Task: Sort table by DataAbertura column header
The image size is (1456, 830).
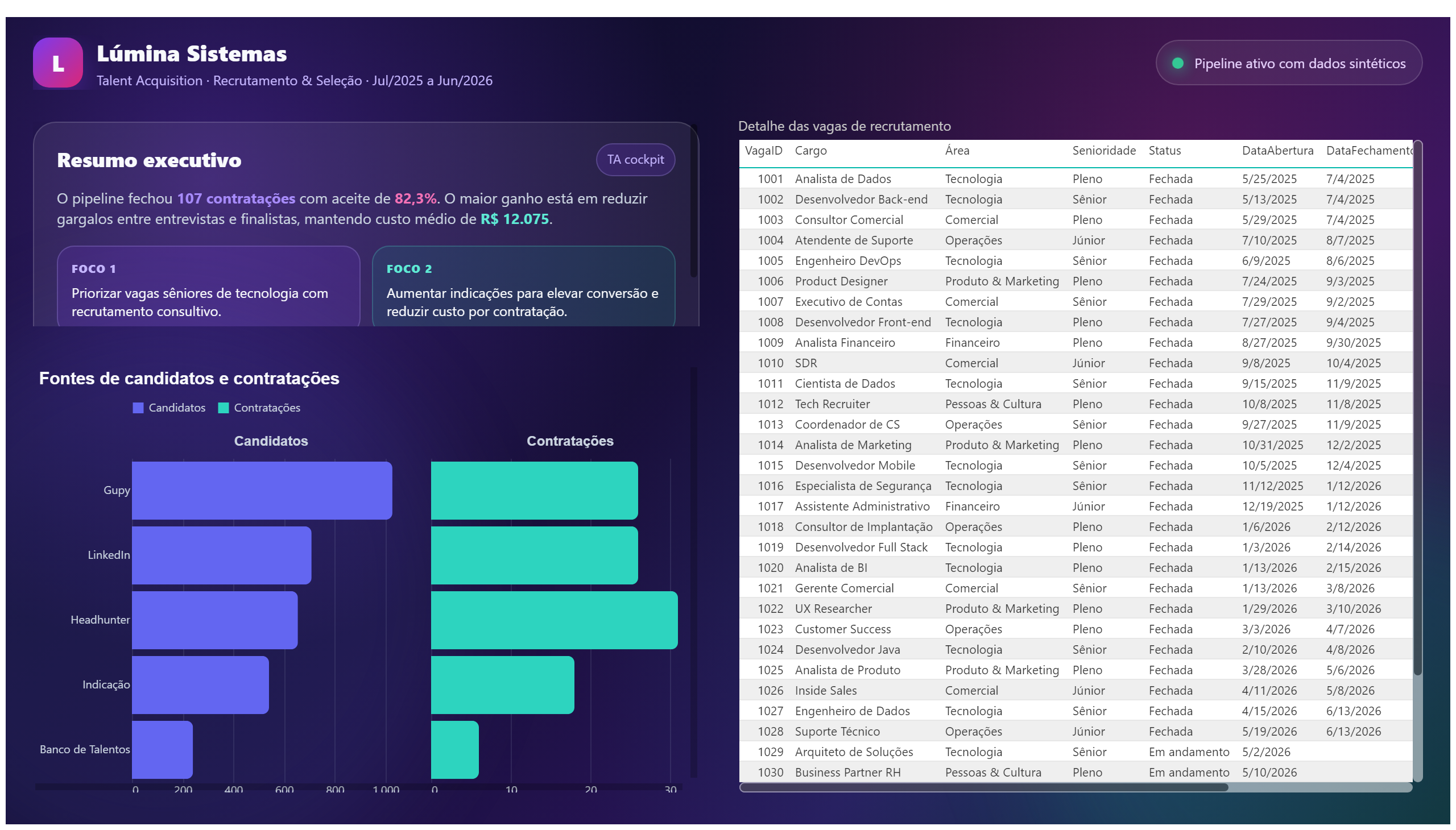Action: tap(1277, 151)
